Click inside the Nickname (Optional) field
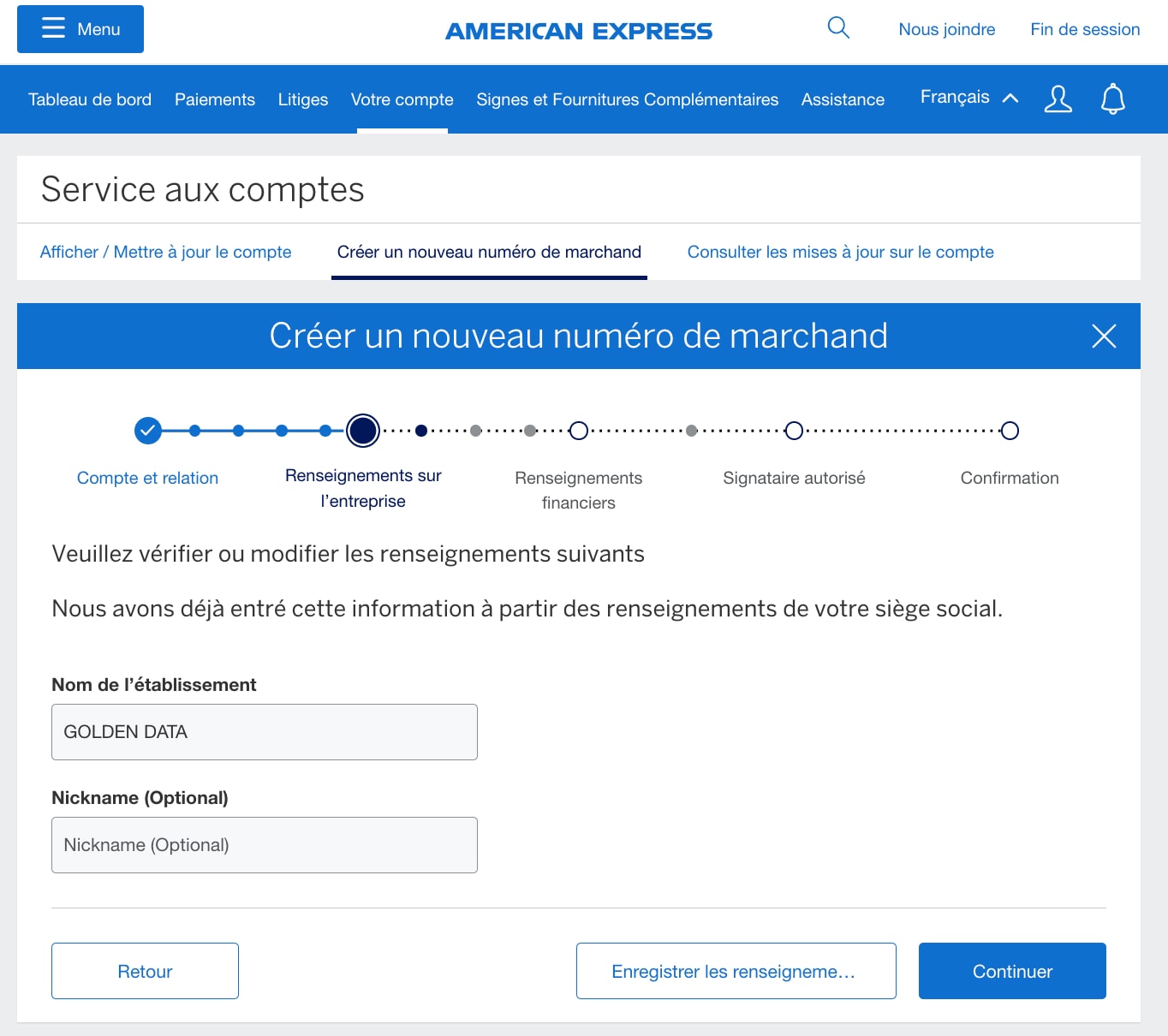Image resolution: width=1168 pixels, height=1036 pixels. pyautogui.click(x=264, y=845)
